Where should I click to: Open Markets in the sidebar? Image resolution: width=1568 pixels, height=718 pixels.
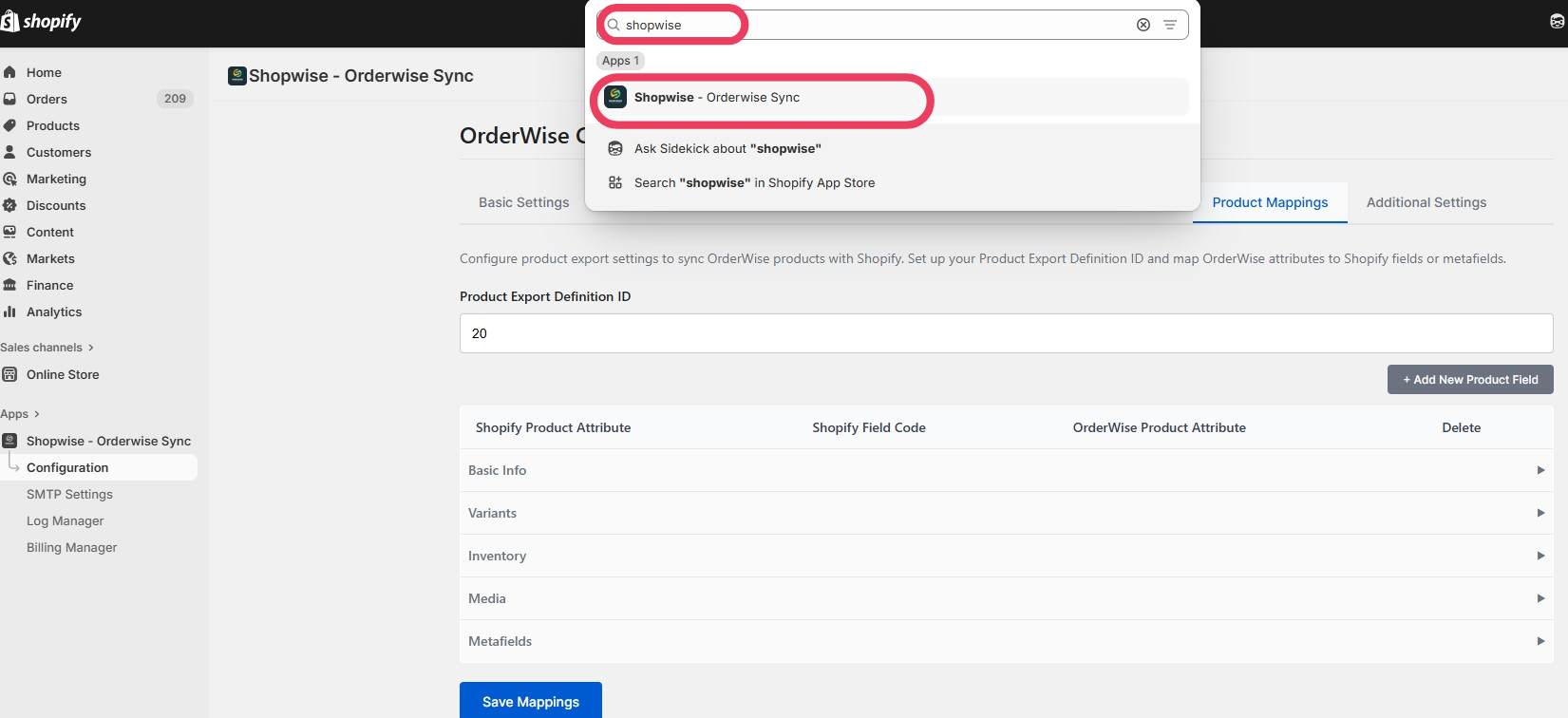point(50,258)
